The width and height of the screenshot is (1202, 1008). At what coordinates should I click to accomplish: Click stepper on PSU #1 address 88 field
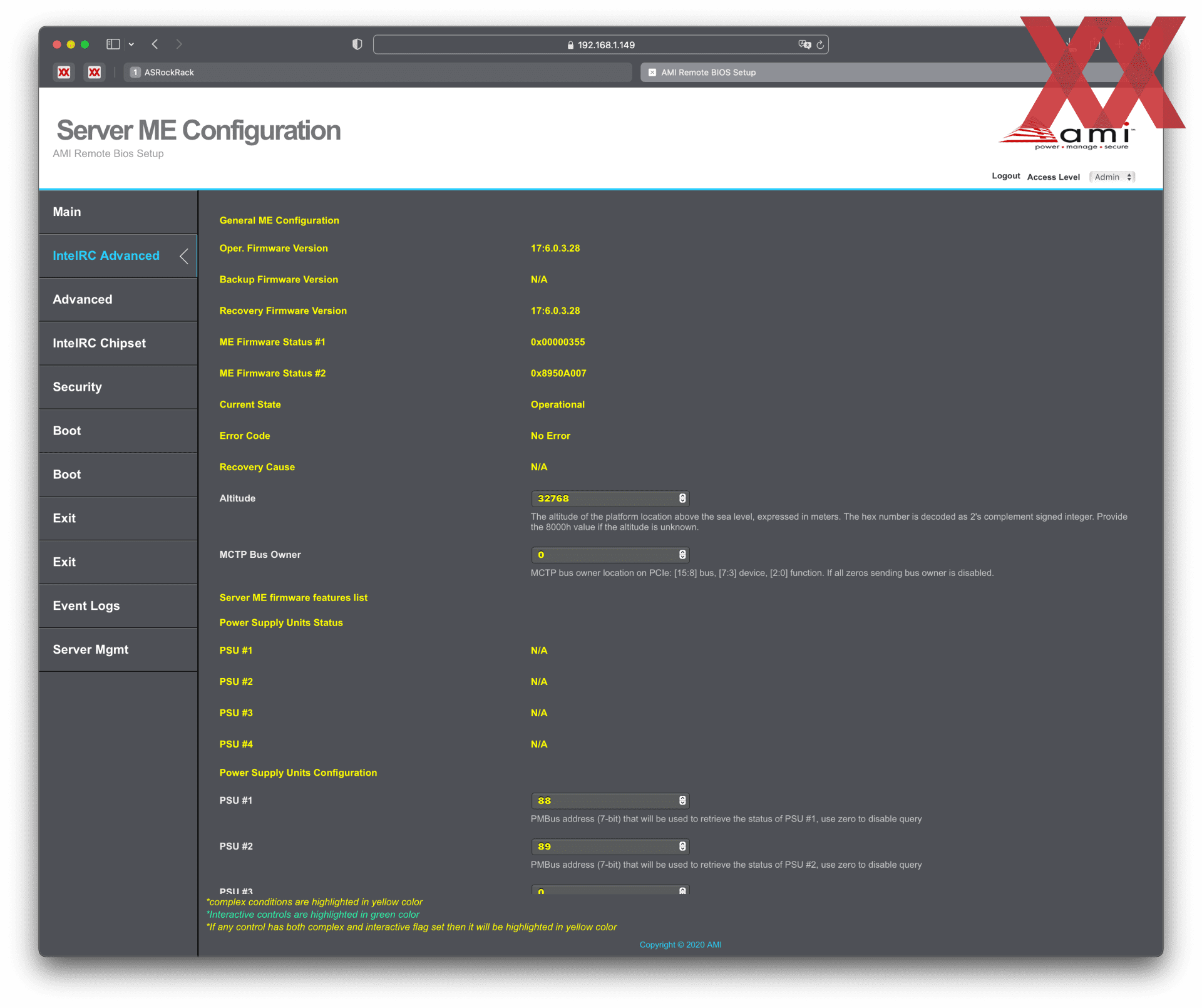[682, 801]
